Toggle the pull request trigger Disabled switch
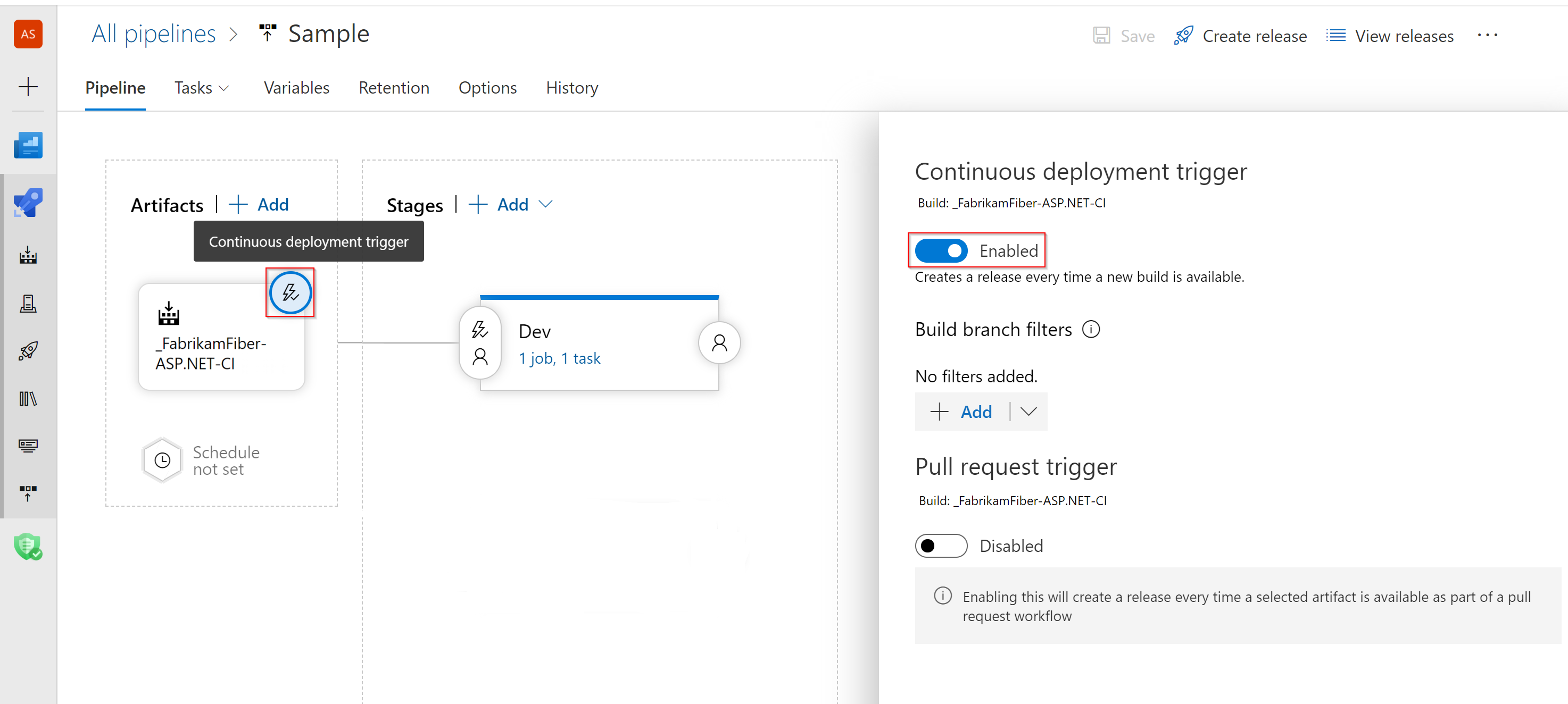Image resolution: width=1568 pixels, height=704 pixels. point(940,545)
